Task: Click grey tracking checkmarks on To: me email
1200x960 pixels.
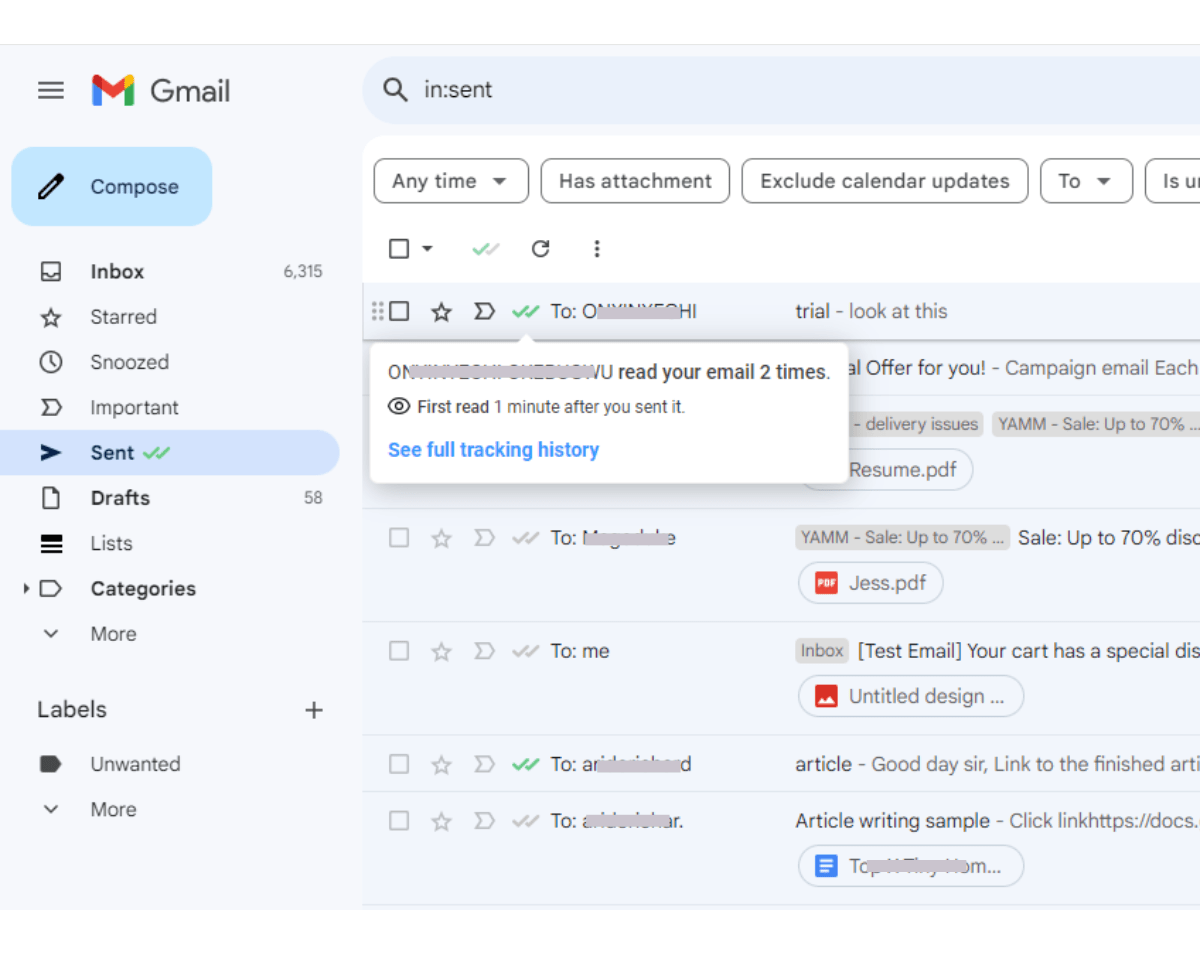Action: (x=525, y=652)
